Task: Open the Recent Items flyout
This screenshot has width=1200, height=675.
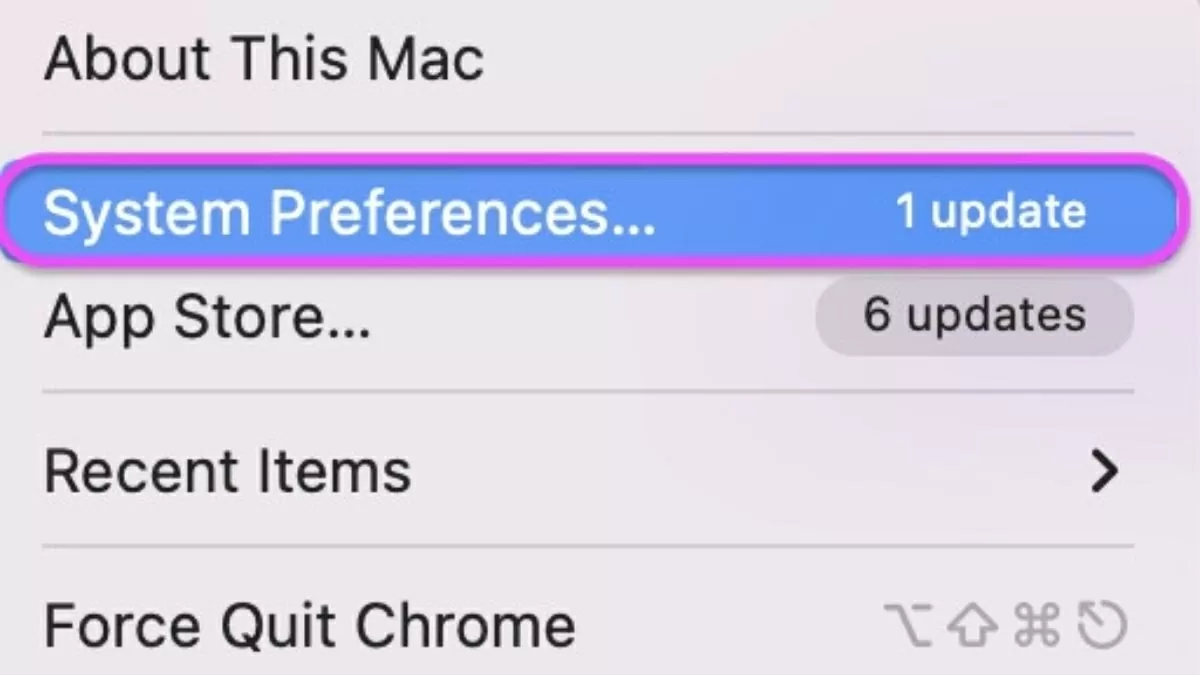Action: point(228,469)
